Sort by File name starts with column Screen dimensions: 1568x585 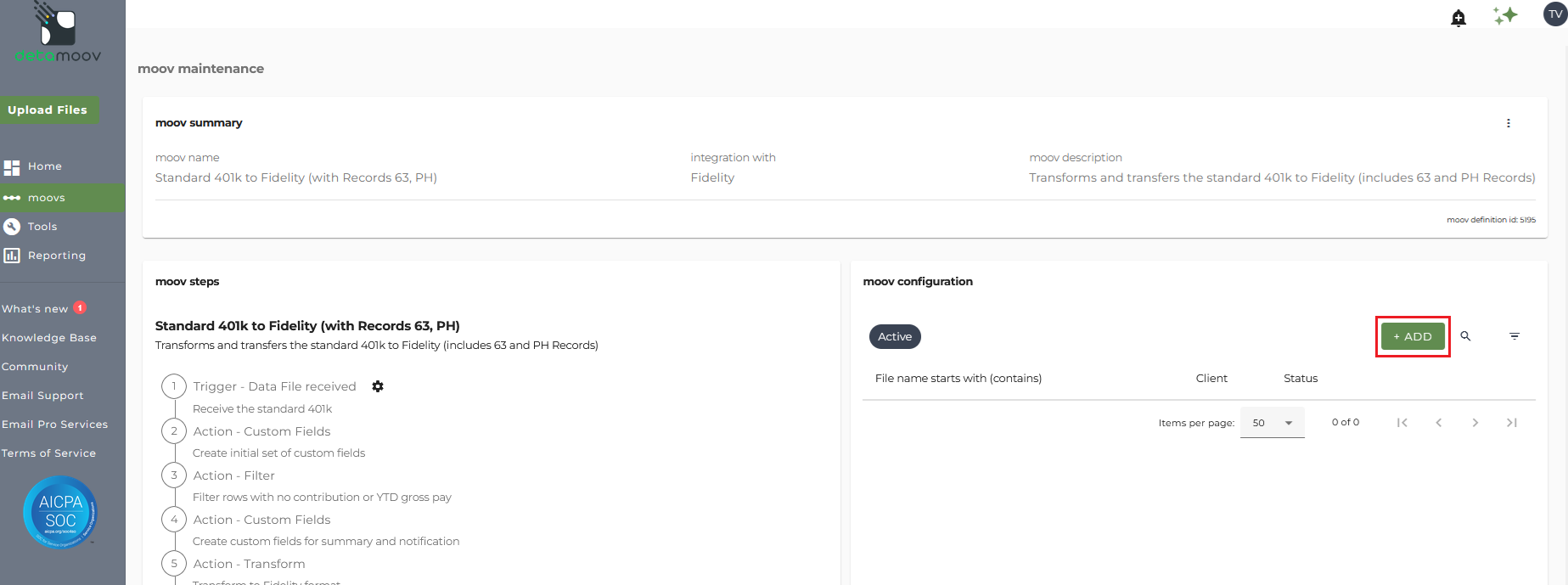958,379
